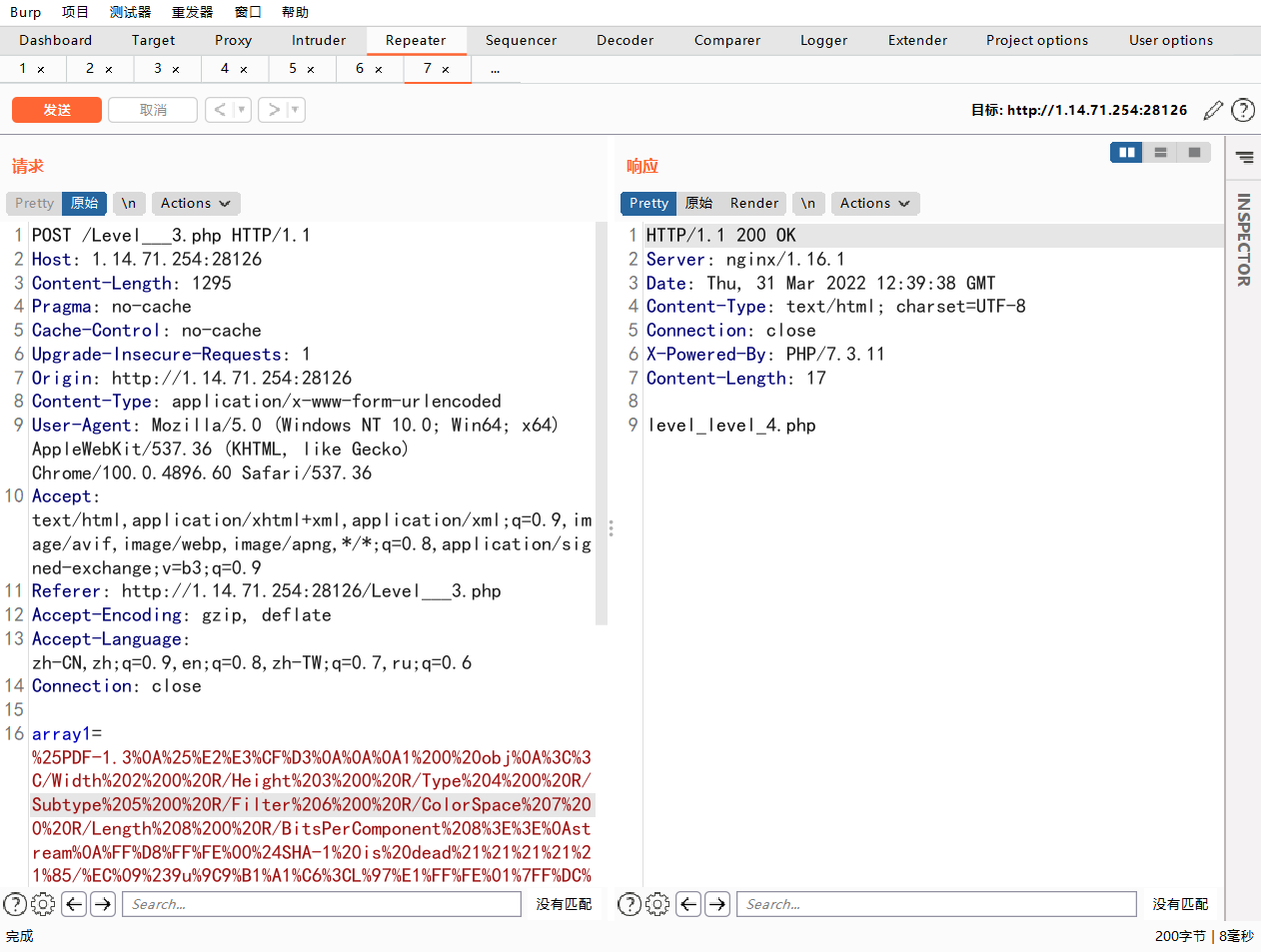Switch to the Decoder tab

[625, 40]
